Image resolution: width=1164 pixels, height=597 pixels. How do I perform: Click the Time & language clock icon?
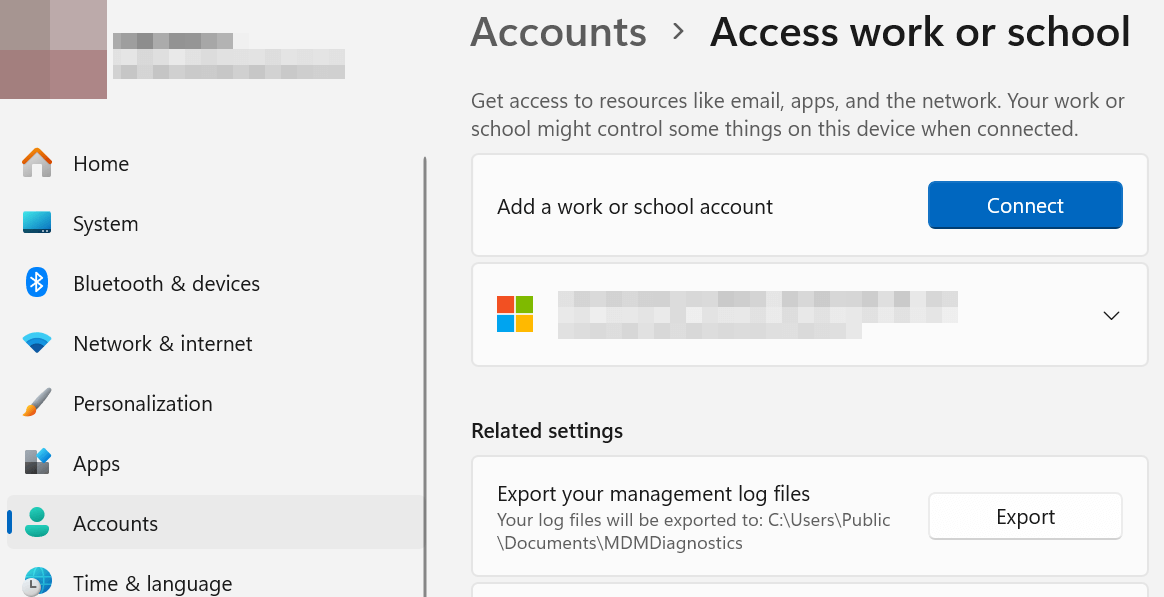pyautogui.click(x=37, y=582)
